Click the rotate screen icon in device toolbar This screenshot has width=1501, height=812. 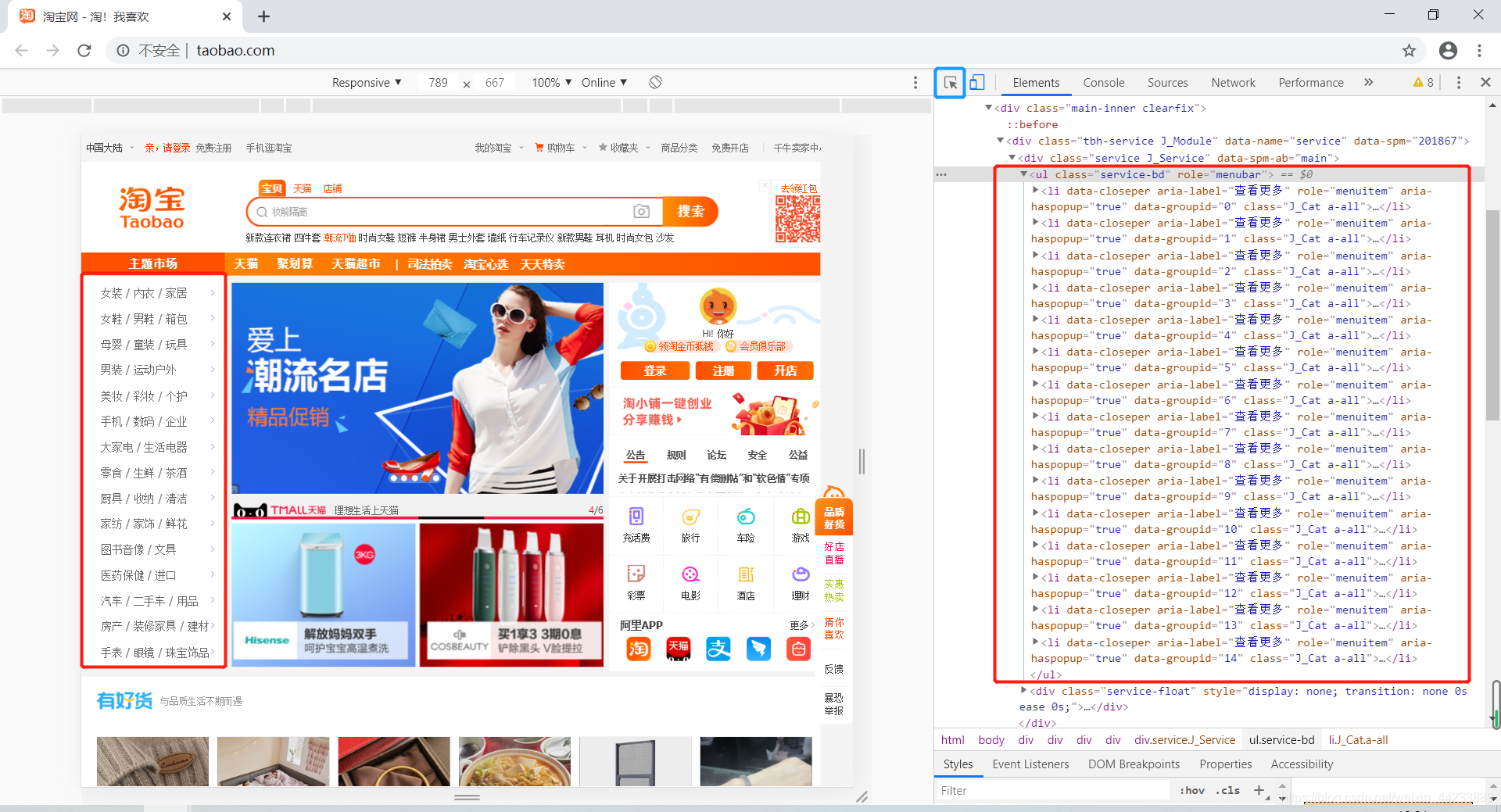[x=655, y=82]
